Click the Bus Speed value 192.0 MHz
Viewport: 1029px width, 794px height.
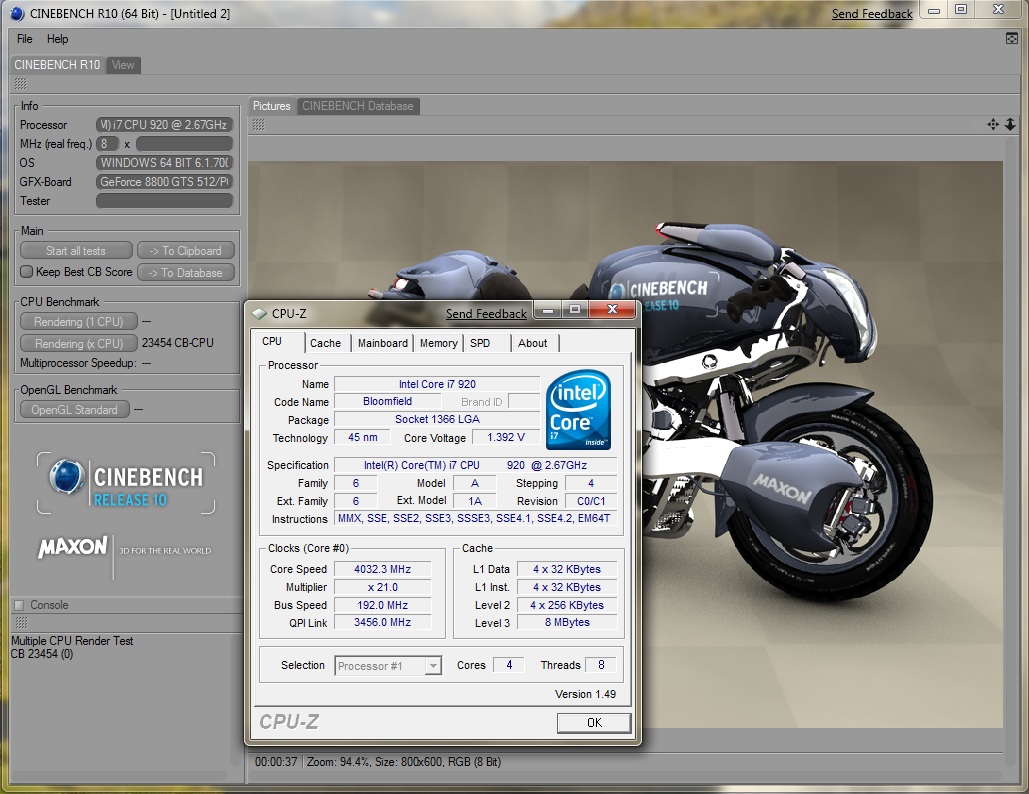383,605
